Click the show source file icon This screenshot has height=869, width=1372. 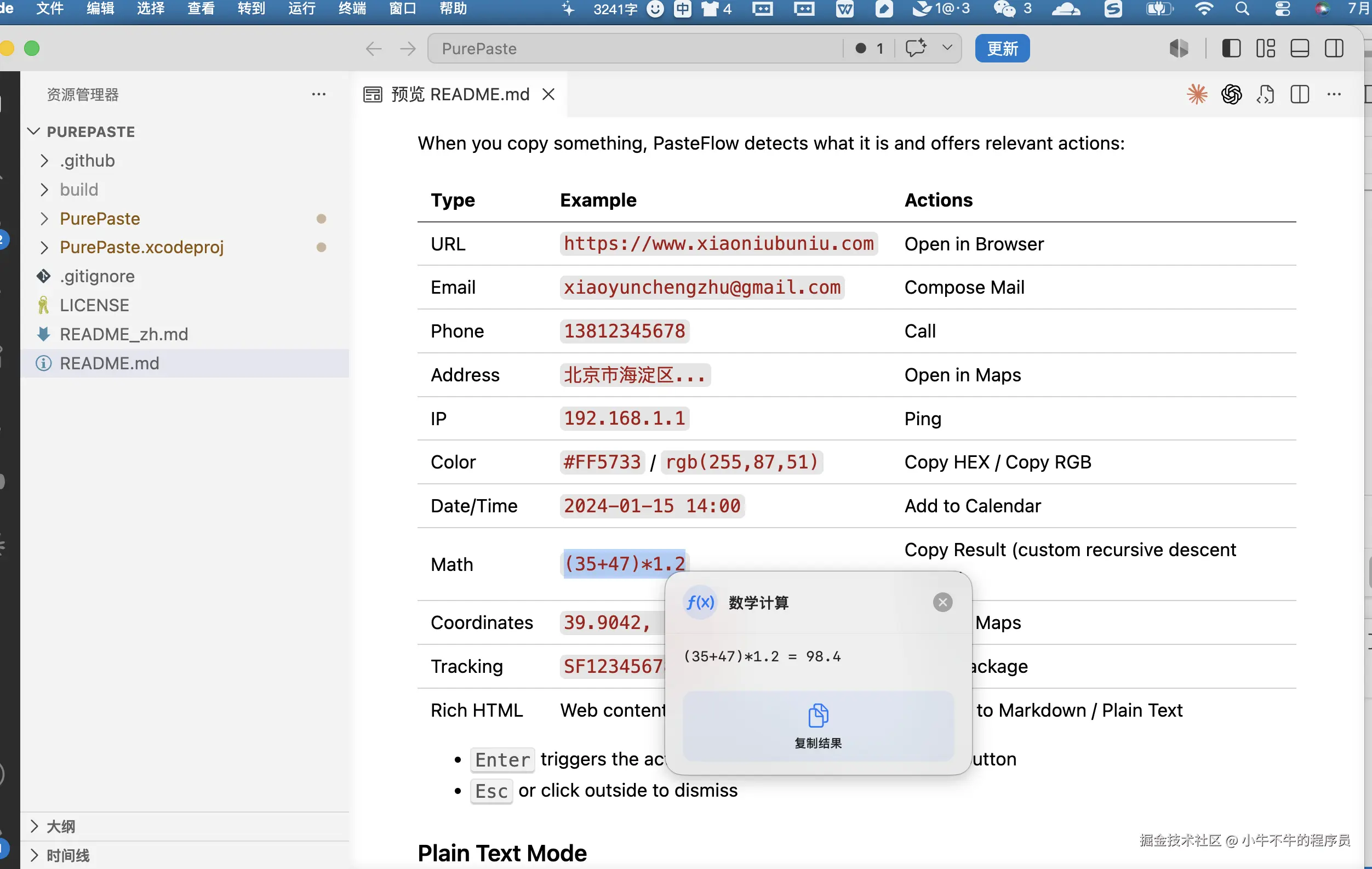click(x=1266, y=94)
